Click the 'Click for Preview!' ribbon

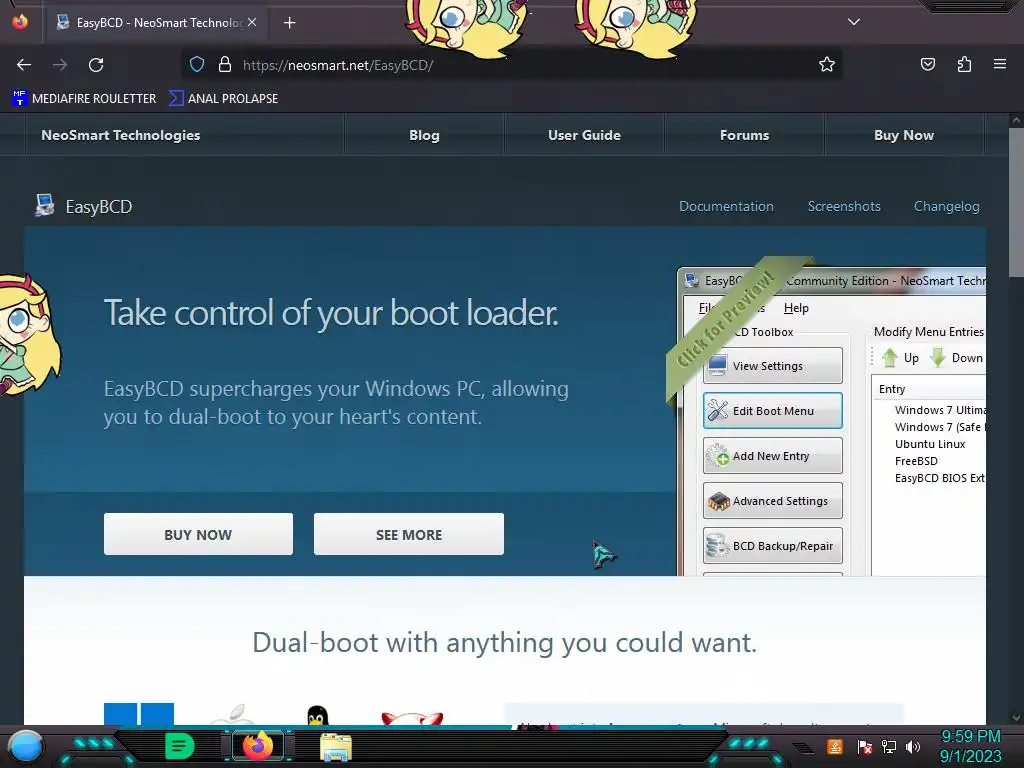725,319
